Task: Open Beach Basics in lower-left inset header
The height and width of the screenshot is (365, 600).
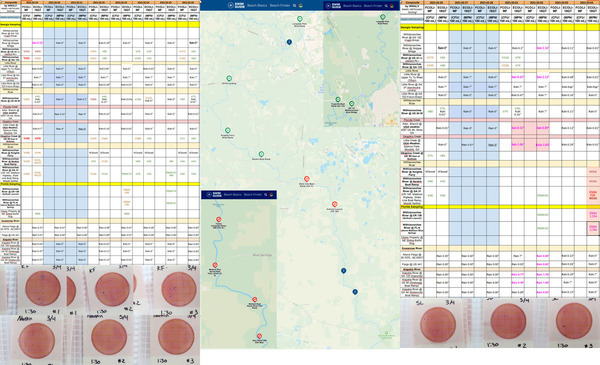Action: click(x=232, y=195)
